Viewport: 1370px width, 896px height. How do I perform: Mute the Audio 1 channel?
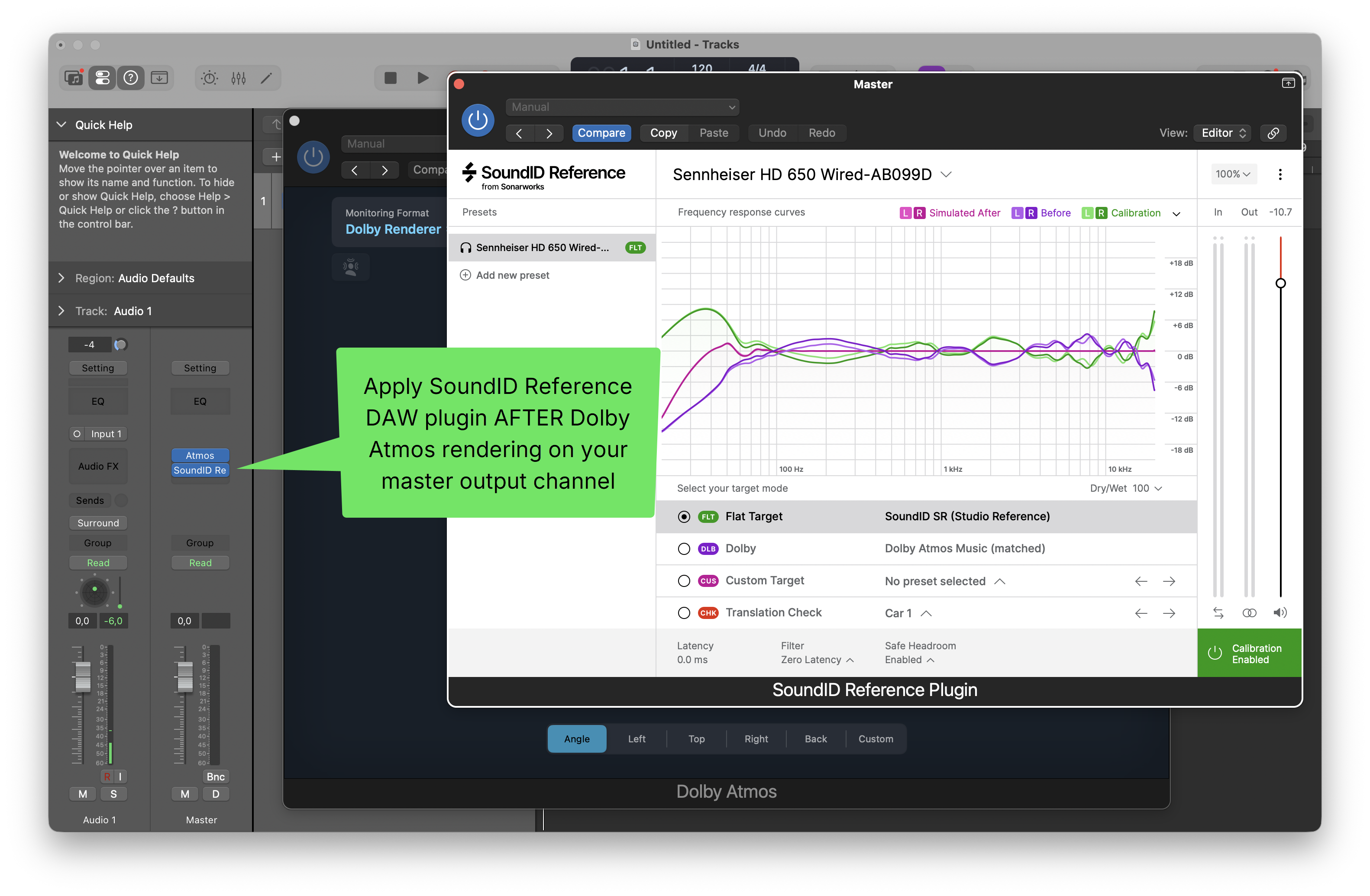[x=83, y=794]
